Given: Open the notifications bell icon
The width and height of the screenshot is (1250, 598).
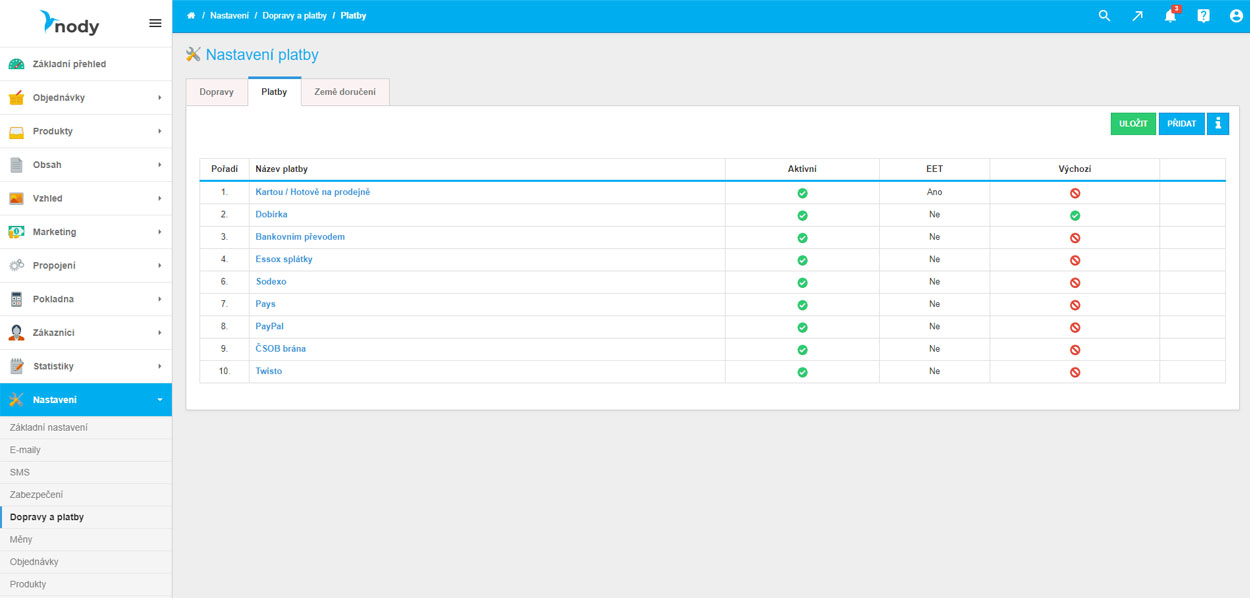Looking at the screenshot, I should point(1170,16).
